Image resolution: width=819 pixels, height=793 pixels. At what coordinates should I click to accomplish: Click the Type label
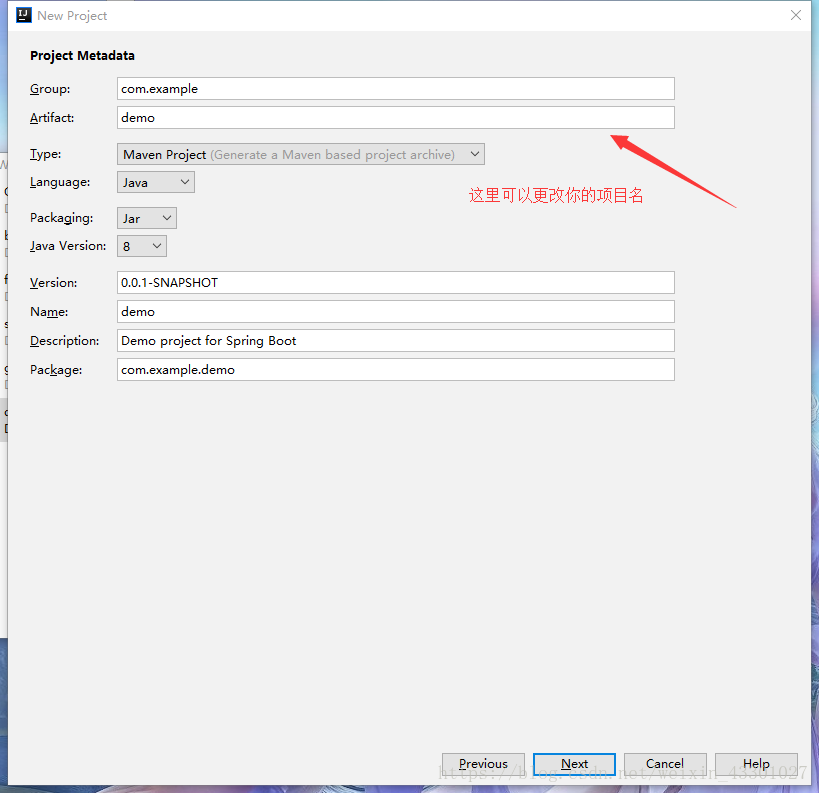click(45, 154)
